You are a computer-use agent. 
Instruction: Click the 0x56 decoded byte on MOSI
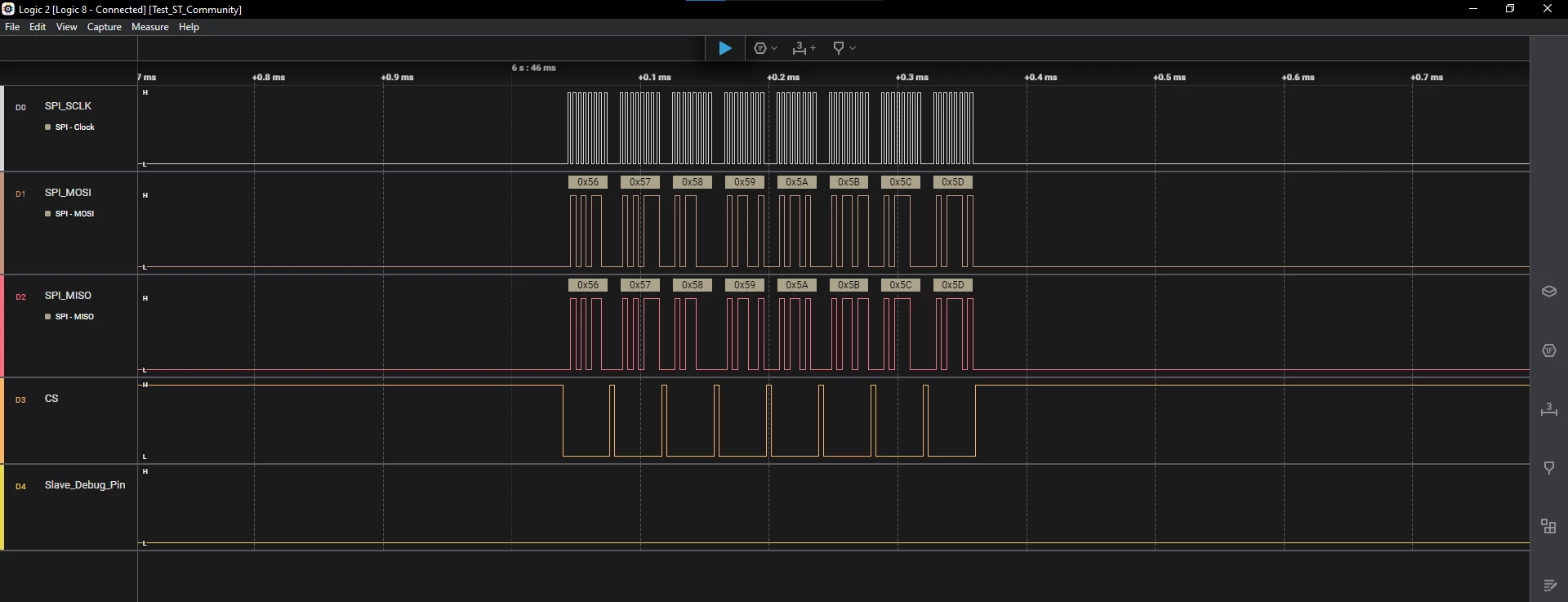point(588,182)
